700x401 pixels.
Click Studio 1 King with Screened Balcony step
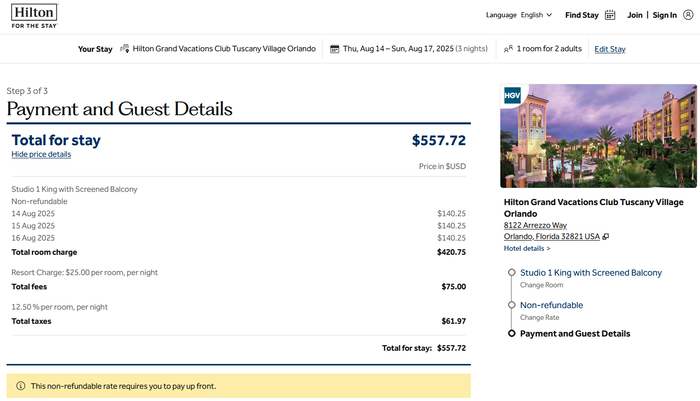[x=591, y=272]
